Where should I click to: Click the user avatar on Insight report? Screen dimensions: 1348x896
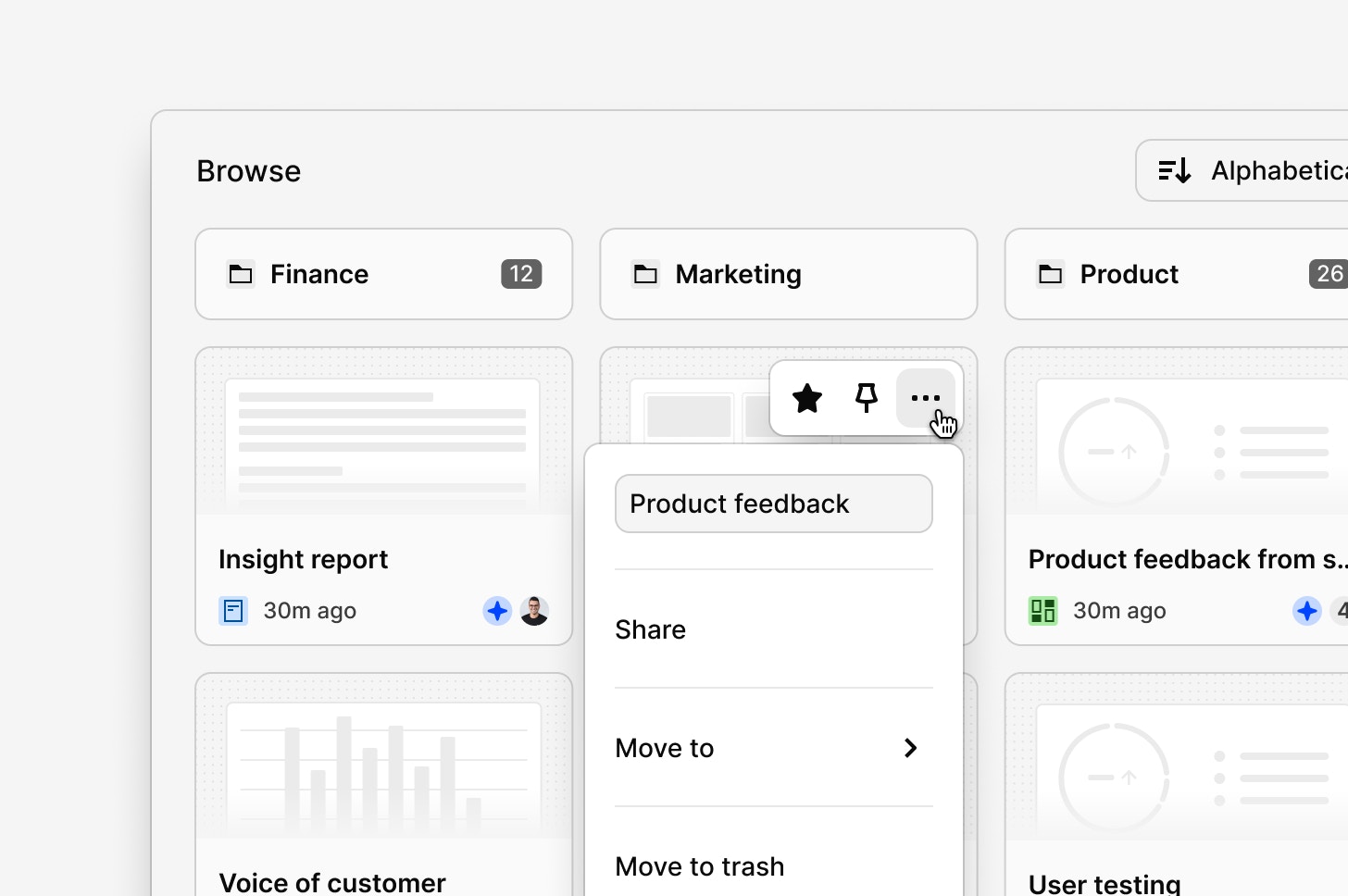coord(534,611)
